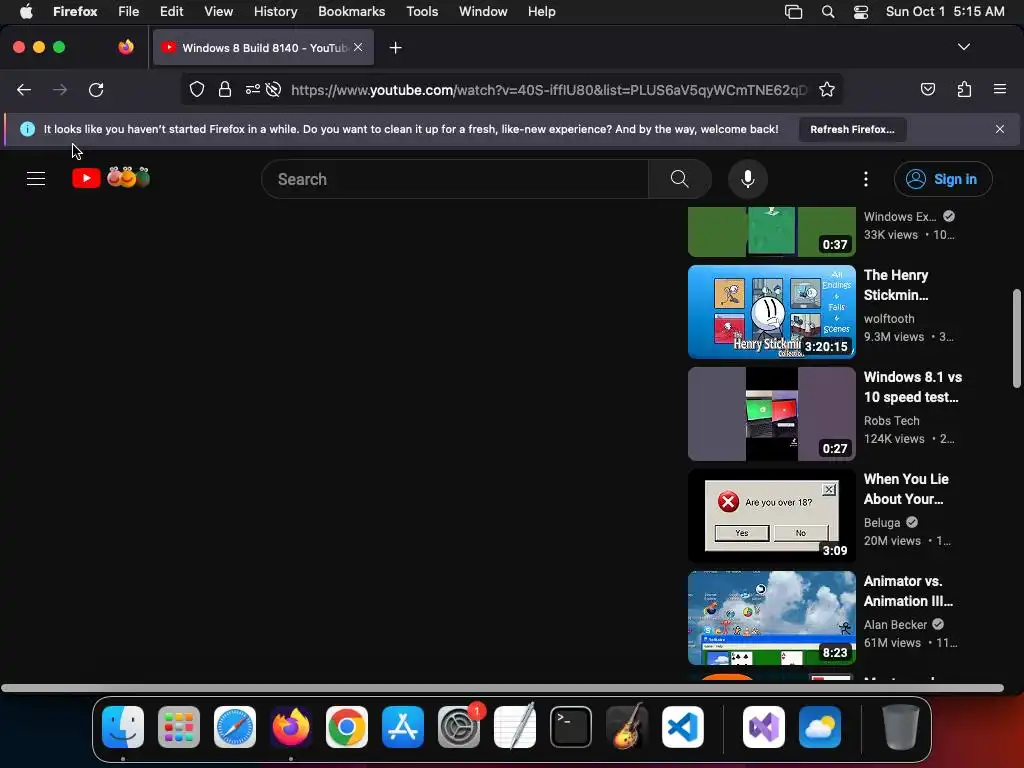Open the autoplay blocked permission icon
This screenshot has height=768, width=1024.
(x=274, y=89)
